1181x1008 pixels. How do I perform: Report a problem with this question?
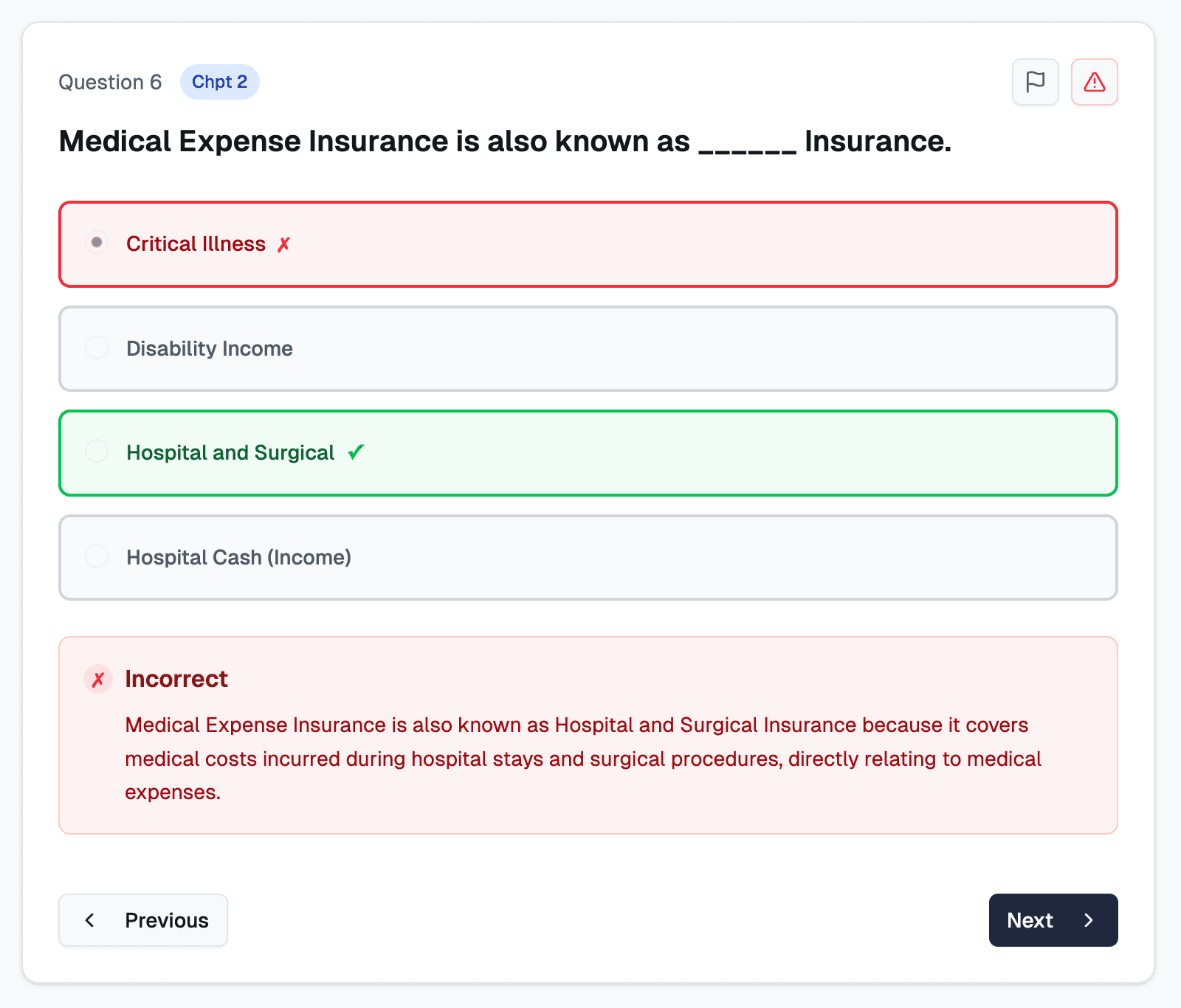[1094, 82]
